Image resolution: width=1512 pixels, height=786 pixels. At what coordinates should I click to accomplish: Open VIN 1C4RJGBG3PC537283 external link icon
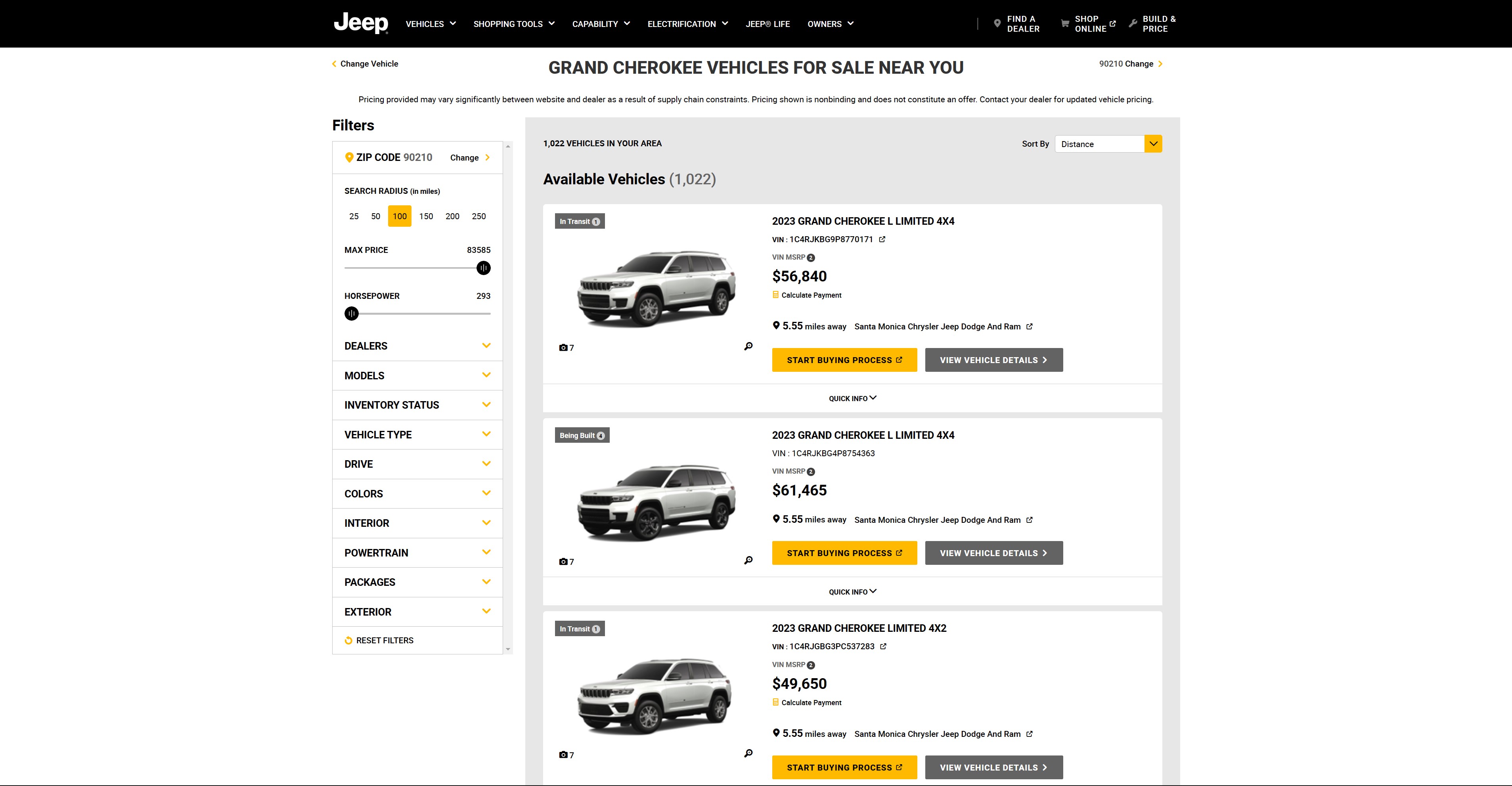[x=883, y=646]
